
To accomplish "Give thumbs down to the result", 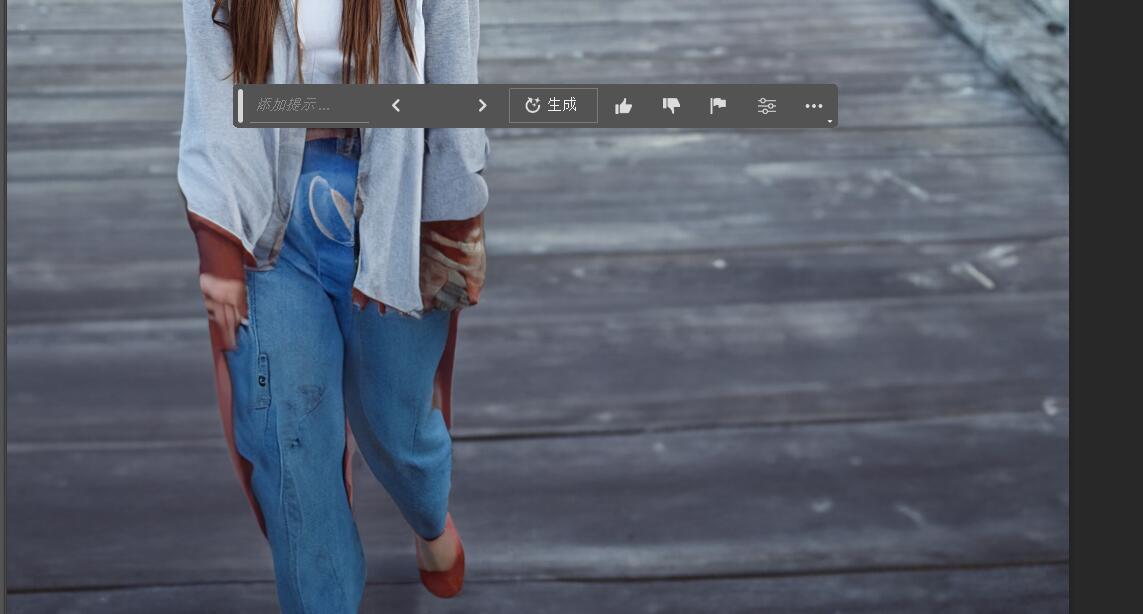I will 671,106.
